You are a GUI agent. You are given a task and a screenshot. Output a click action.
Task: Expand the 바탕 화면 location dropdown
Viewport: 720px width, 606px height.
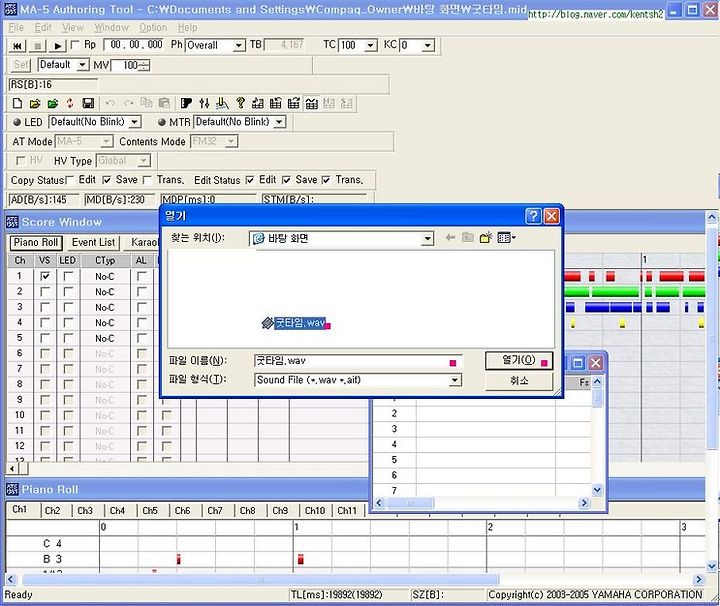coord(428,238)
